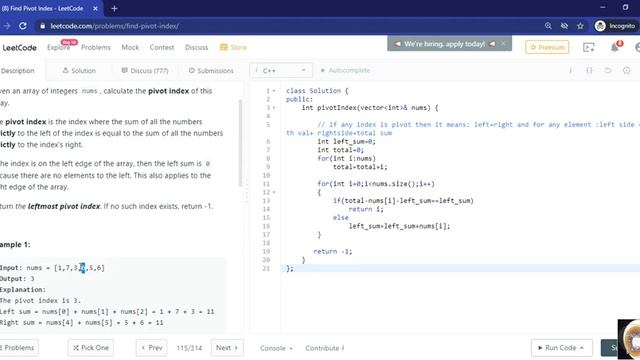The width and height of the screenshot is (640, 360).
Task: Click the address bar URL field
Action: point(286,26)
